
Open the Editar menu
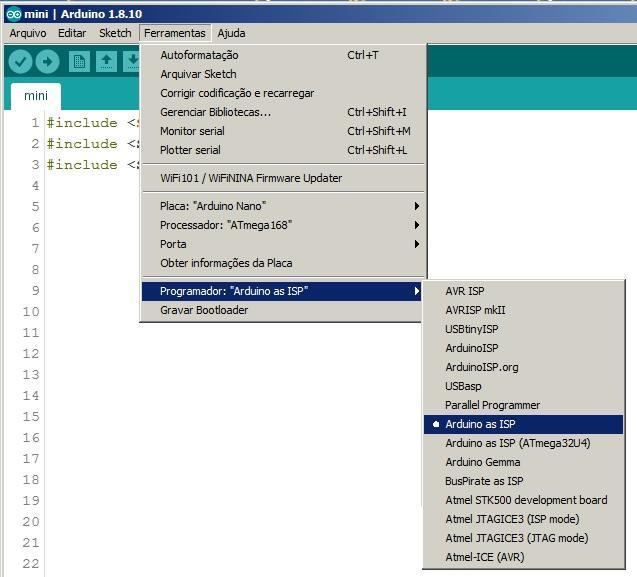point(72,33)
